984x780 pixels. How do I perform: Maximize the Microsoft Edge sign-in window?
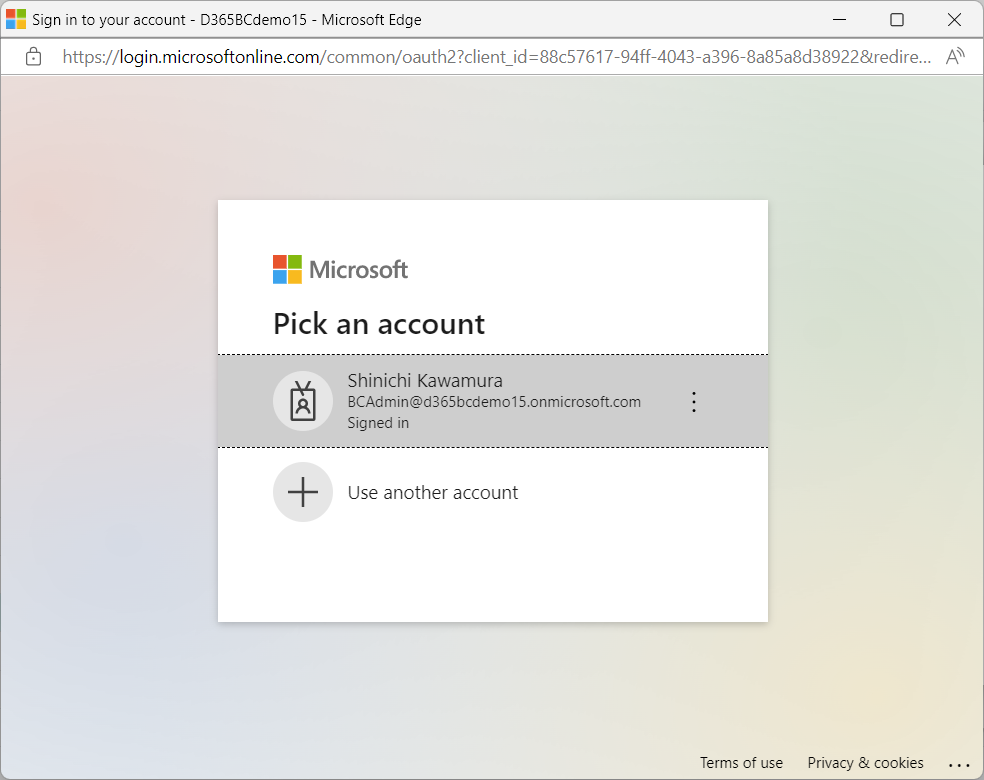[897, 19]
